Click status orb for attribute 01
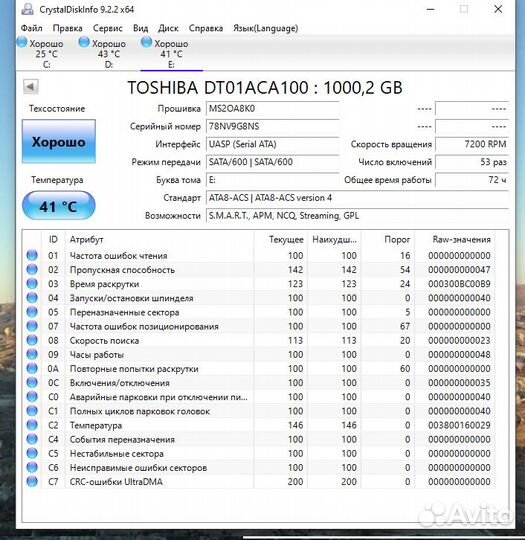This screenshot has width=525, height=540. (x=32, y=255)
